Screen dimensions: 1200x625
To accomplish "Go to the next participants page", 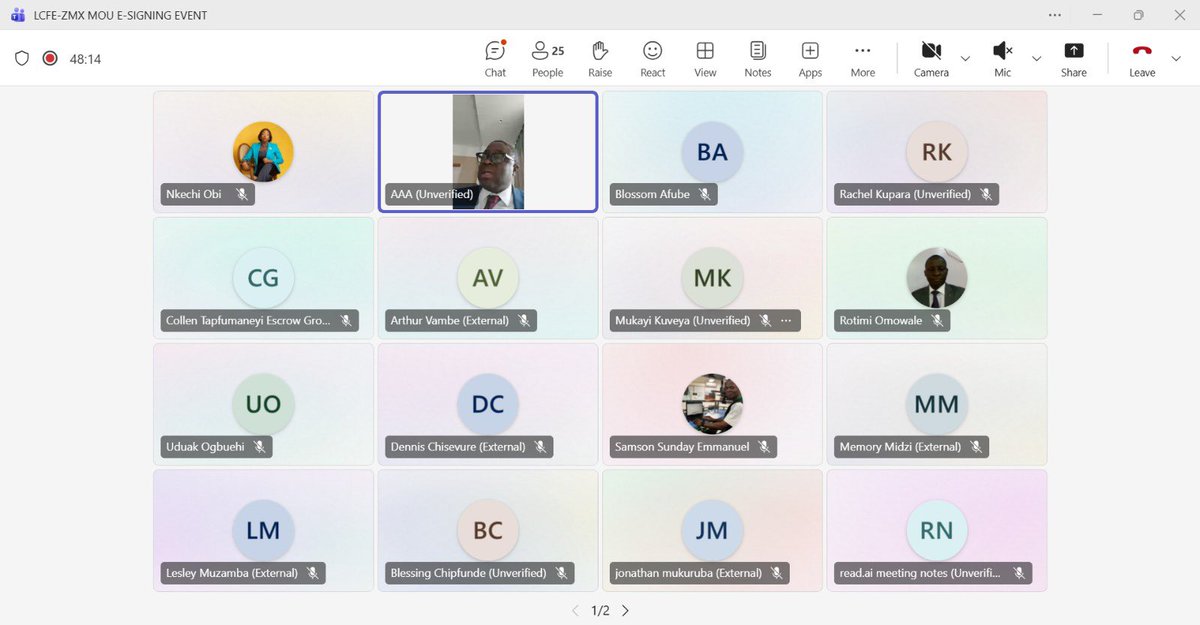I will pos(625,610).
